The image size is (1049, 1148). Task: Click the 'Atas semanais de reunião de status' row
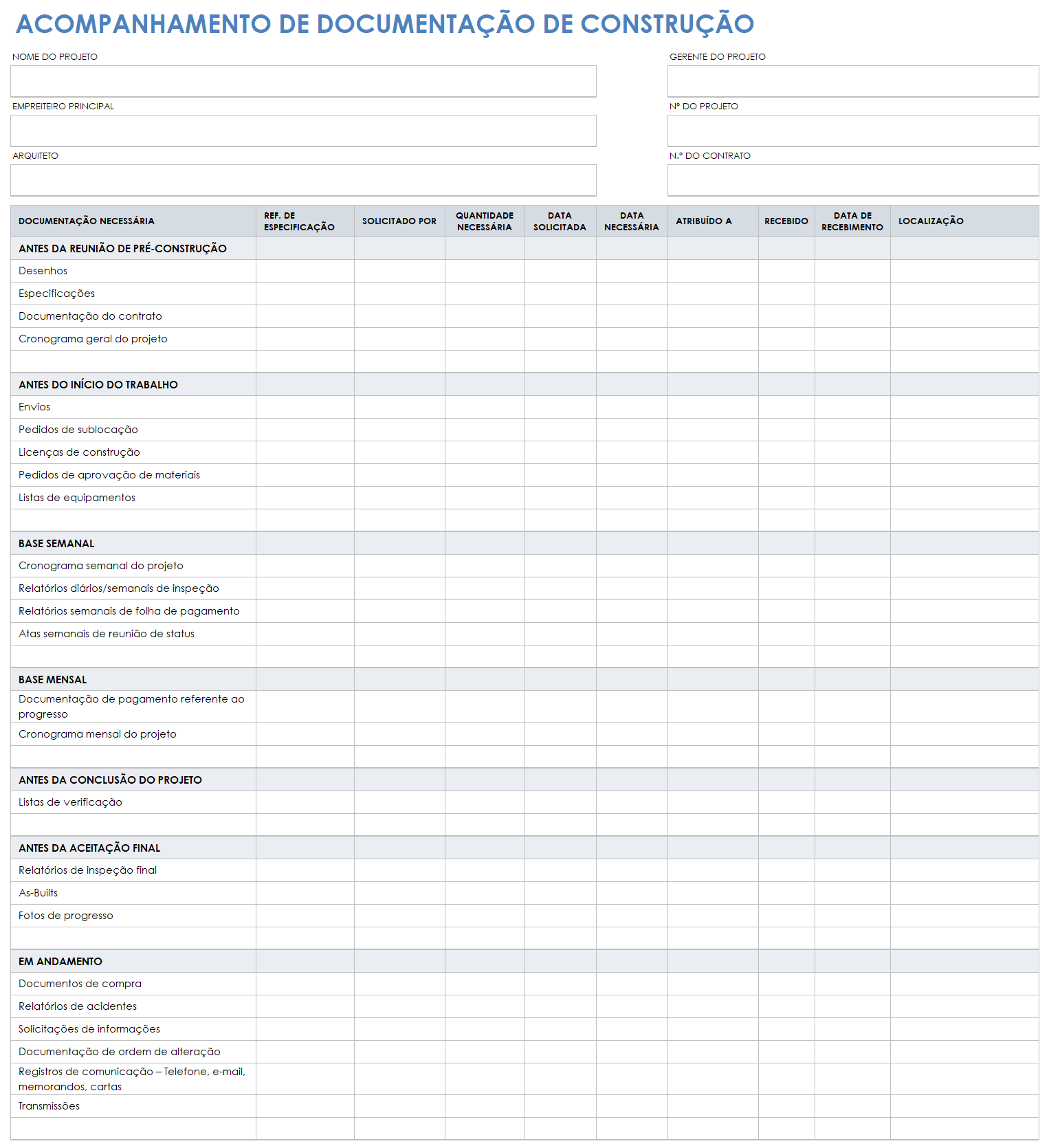524,634
